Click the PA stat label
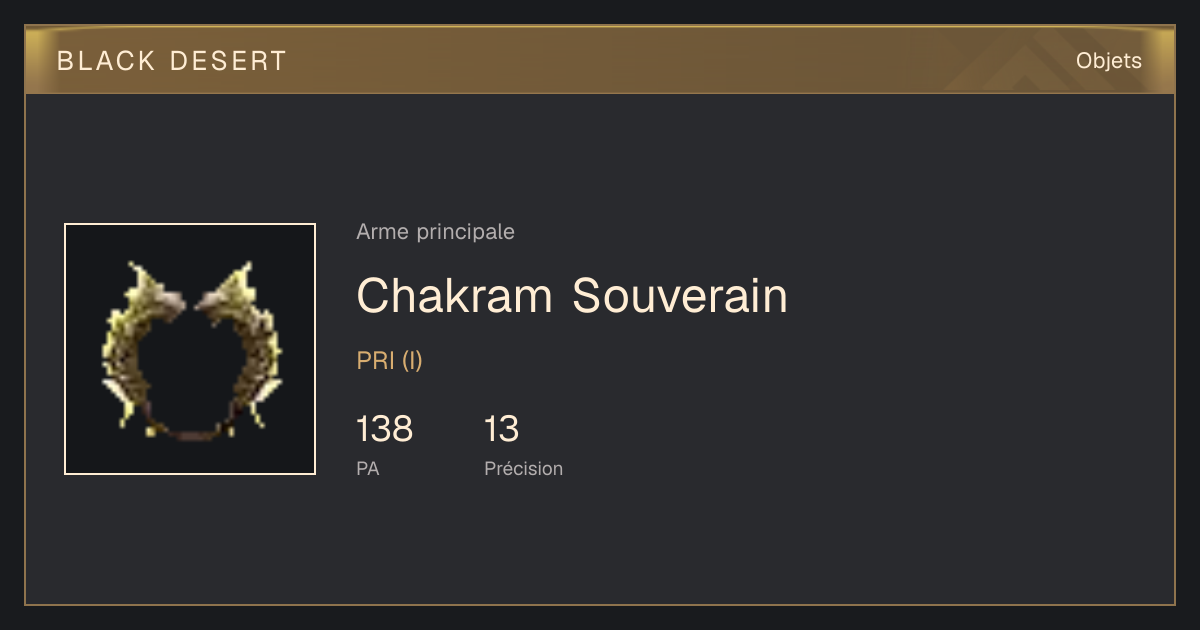 [x=368, y=468]
